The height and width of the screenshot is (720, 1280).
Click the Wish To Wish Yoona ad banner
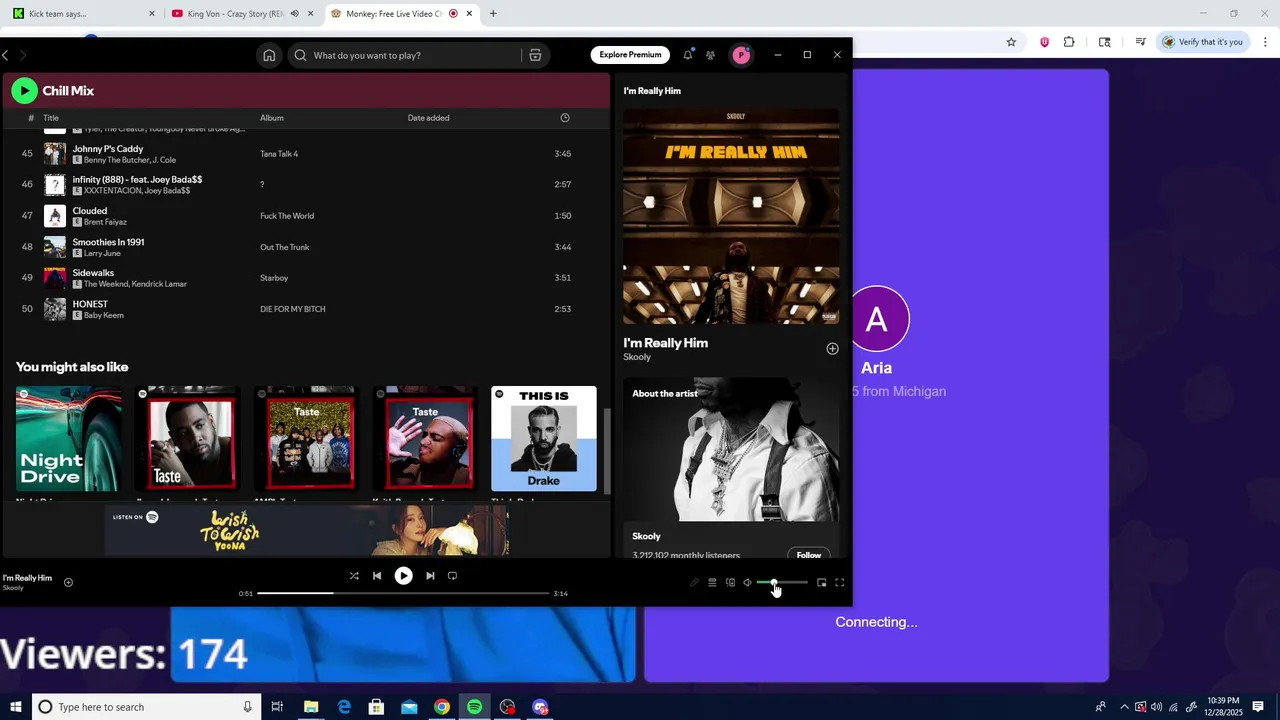point(306,531)
